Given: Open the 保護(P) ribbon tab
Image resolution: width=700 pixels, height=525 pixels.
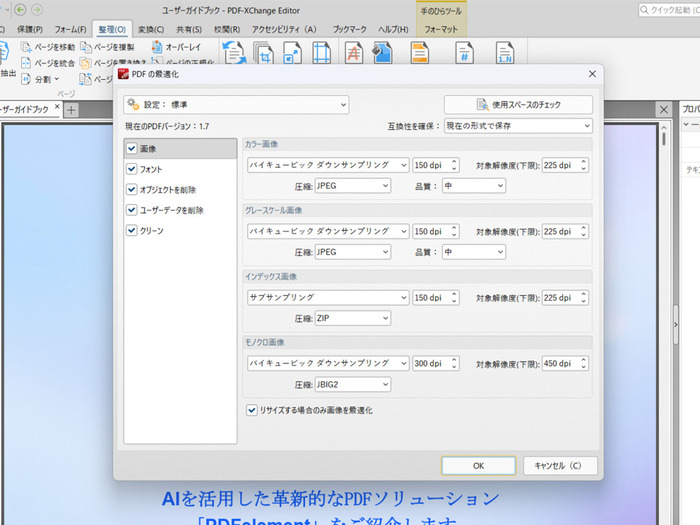Looking at the screenshot, I should click(x=29, y=29).
